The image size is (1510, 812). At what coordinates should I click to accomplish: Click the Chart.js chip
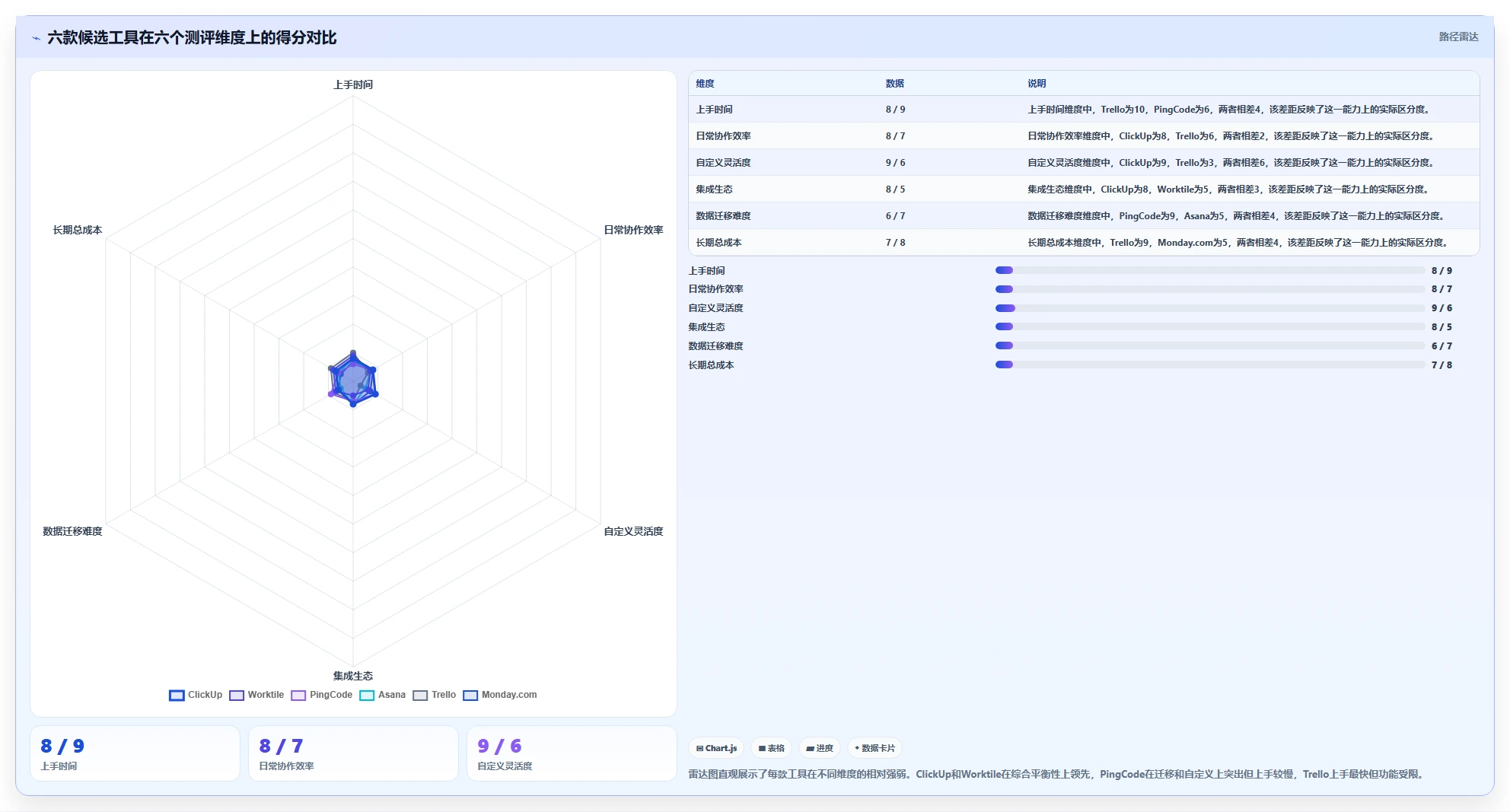tap(717, 748)
